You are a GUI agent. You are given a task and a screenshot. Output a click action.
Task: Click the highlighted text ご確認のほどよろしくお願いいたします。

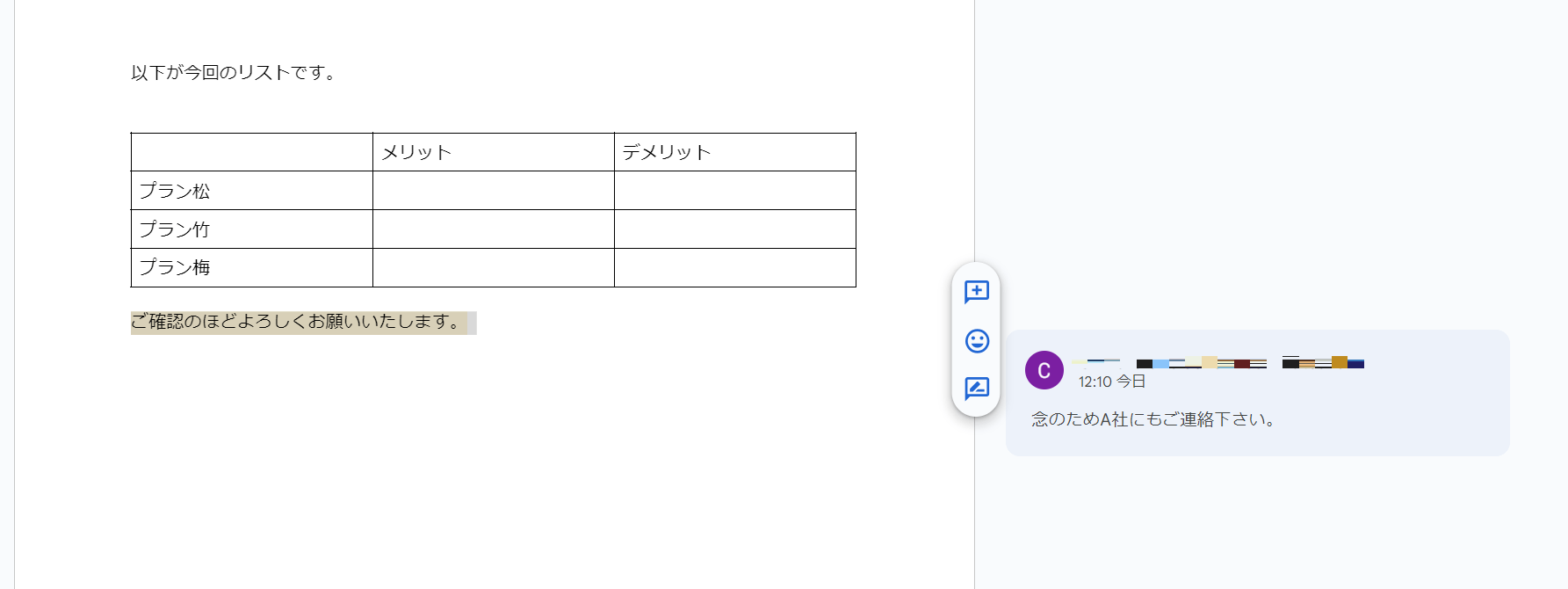pyautogui.click(x=297, y=322)
